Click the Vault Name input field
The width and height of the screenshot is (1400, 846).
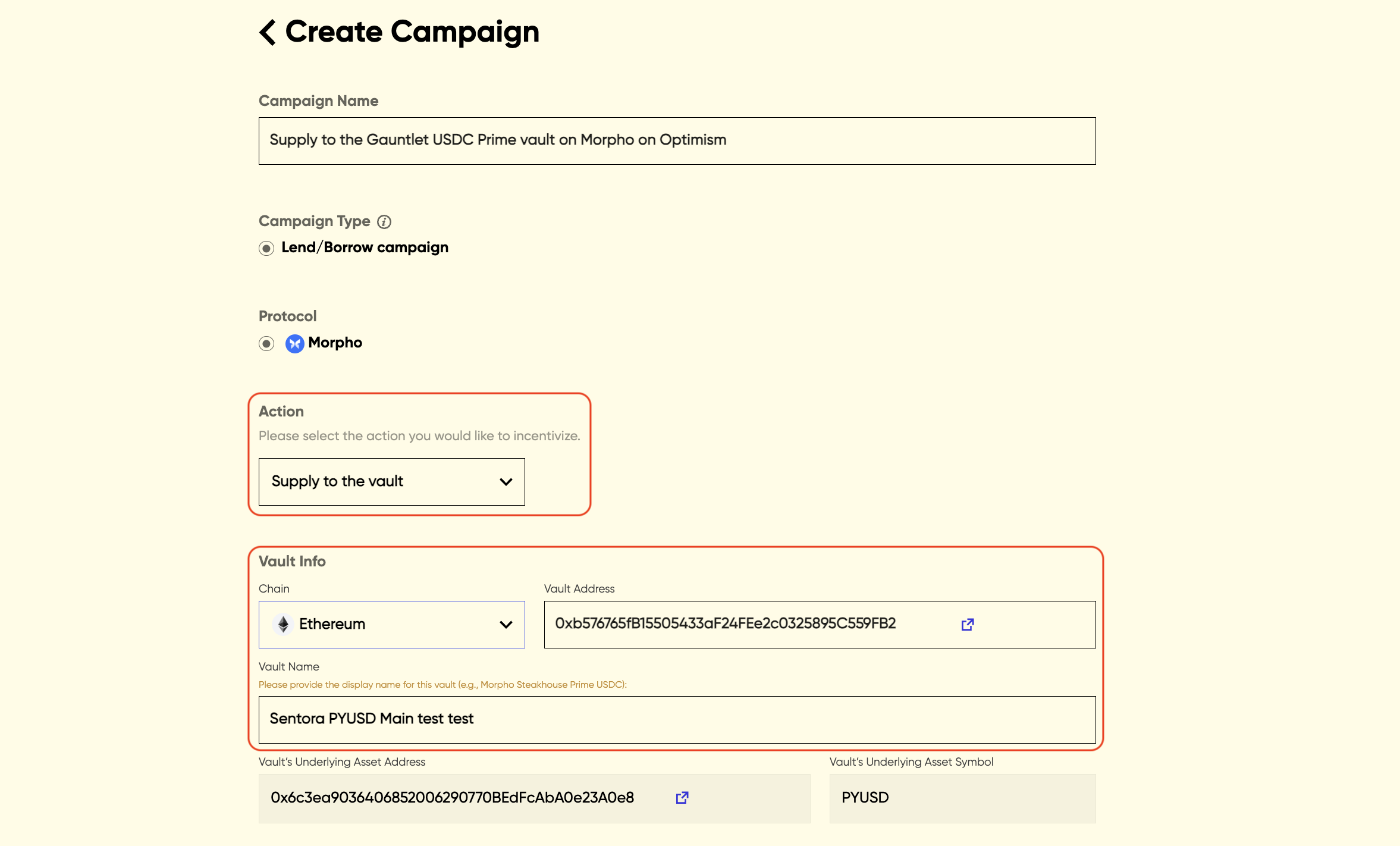click(677, 719)
